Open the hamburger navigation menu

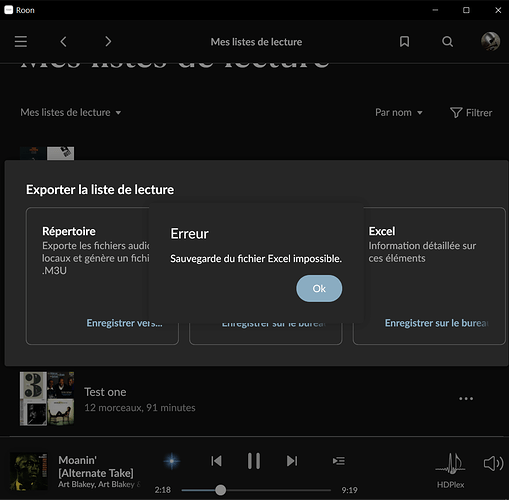(21, 42)
